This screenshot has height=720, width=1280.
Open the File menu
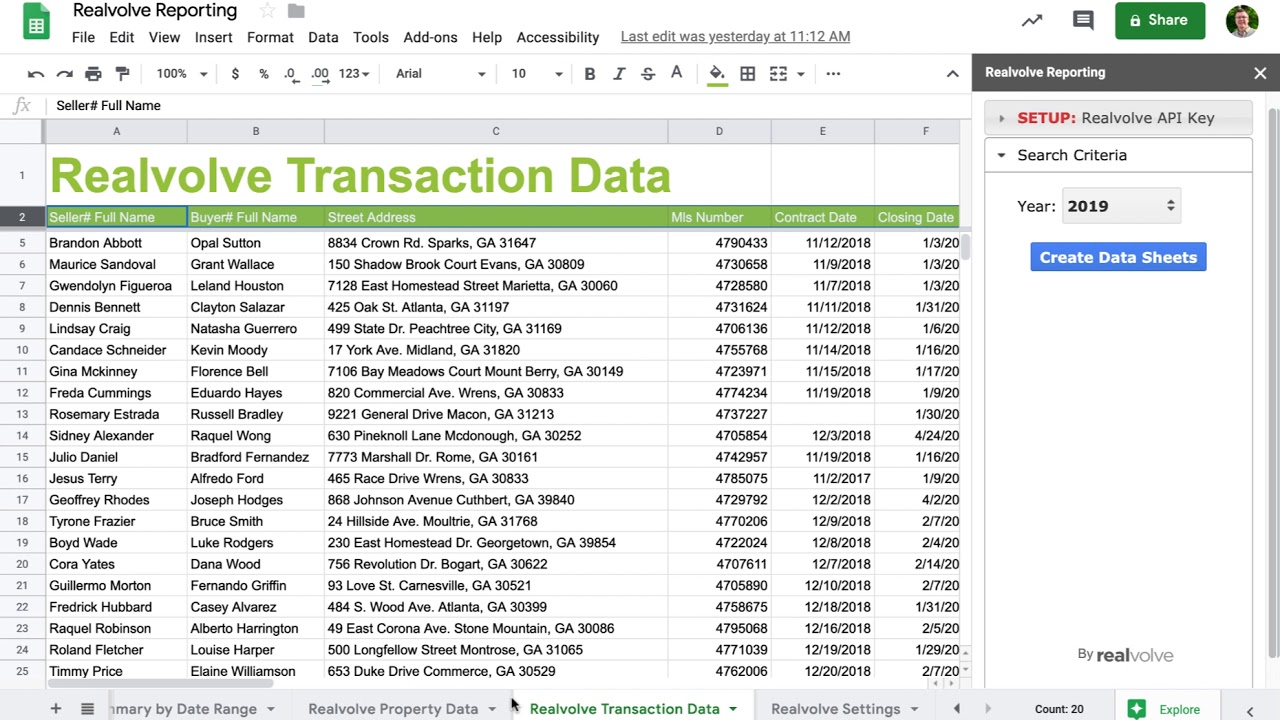click(83, 37)
